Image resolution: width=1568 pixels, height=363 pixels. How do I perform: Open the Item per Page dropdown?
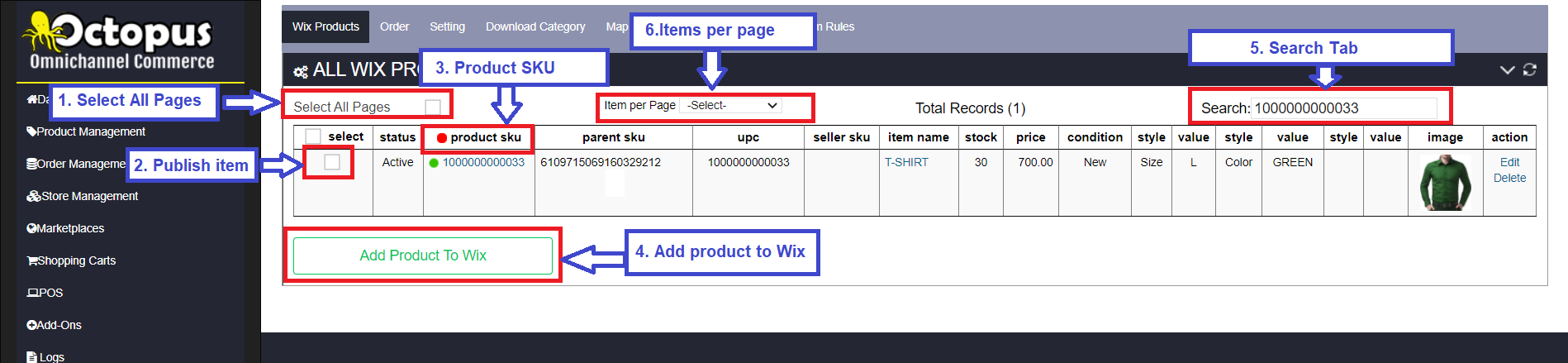731,105
